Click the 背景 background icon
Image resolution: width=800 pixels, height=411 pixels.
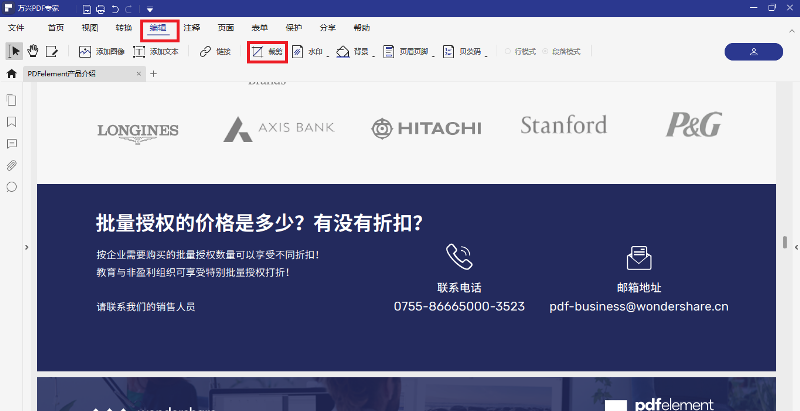pos(343,52)
